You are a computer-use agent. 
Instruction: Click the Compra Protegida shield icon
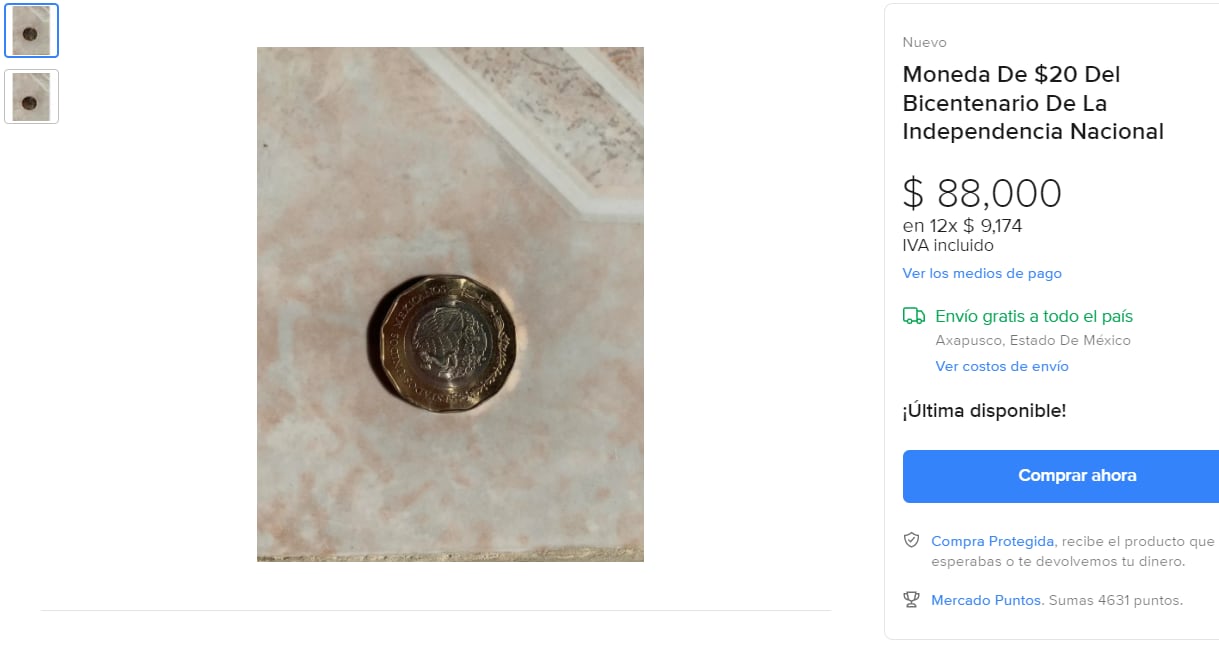(x=911, y=540)
